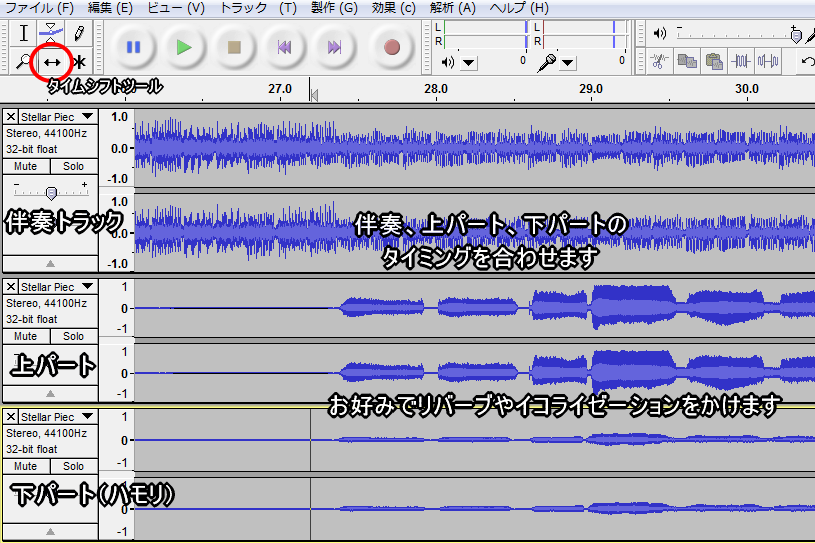
Task: Solo the third (harmony) track
Action: click(x=73, y=466)
